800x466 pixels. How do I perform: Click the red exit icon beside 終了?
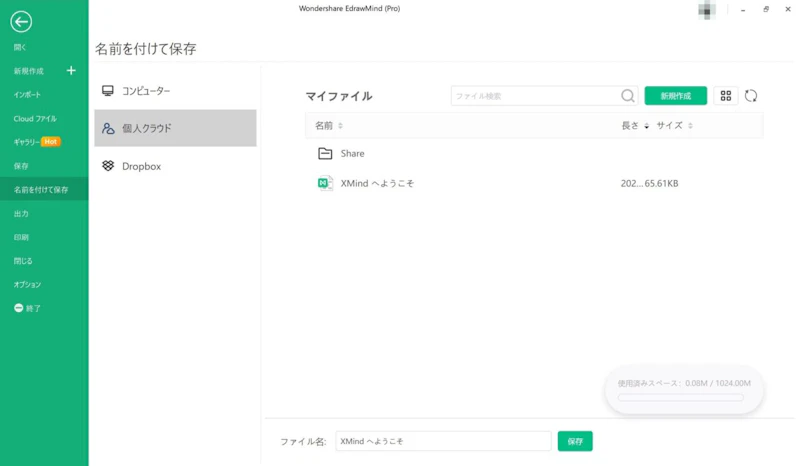tap(18, 308)
